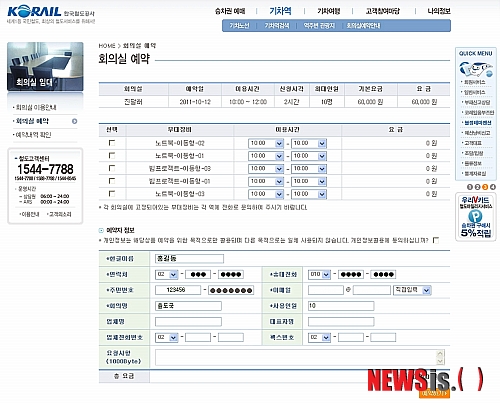Go to quick menu page 1

(x=470, y=187)
